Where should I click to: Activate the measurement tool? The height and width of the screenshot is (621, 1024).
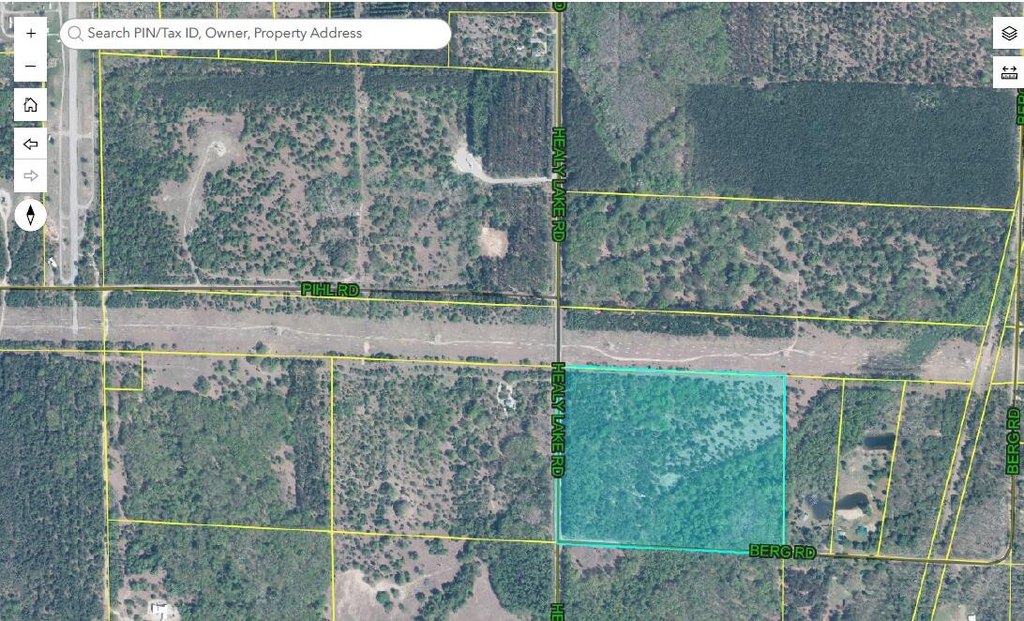(x=1009, y=72)
